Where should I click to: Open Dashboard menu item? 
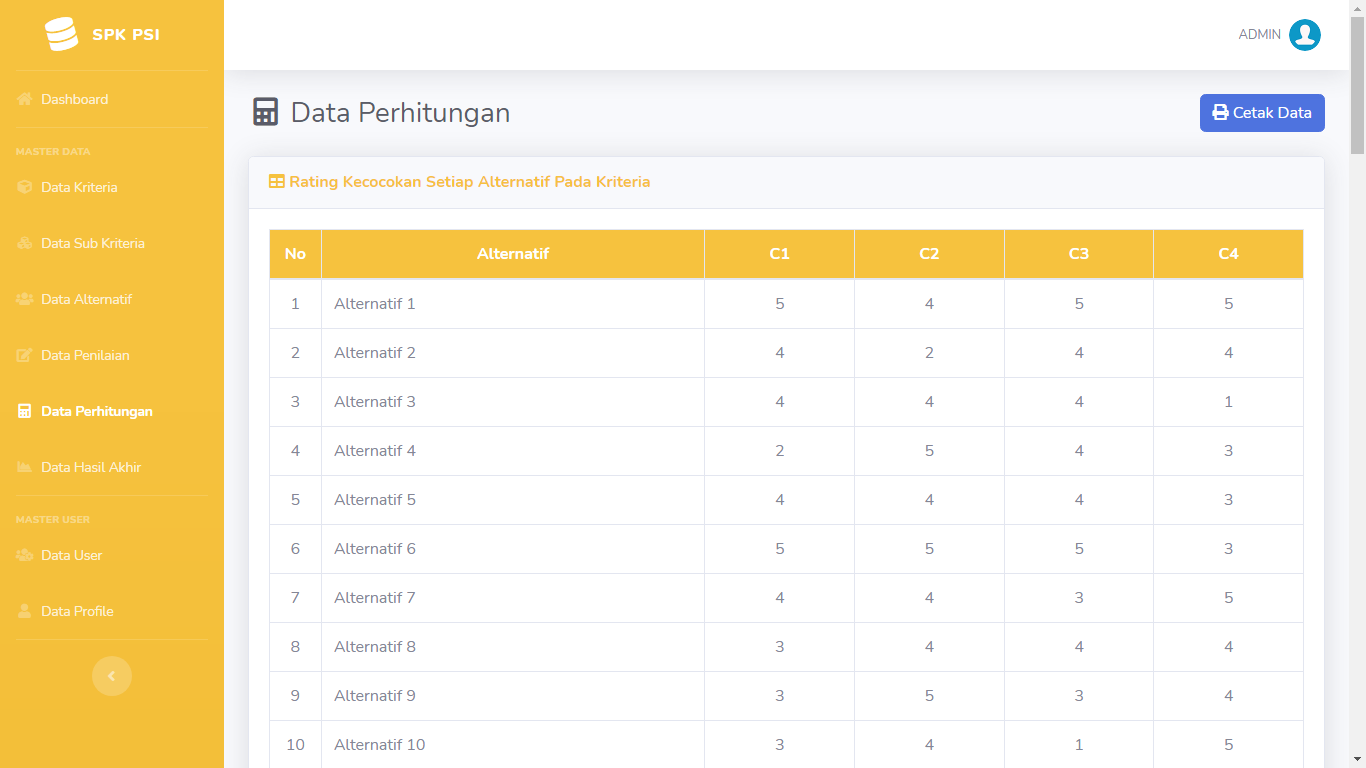tap(112, 99)
